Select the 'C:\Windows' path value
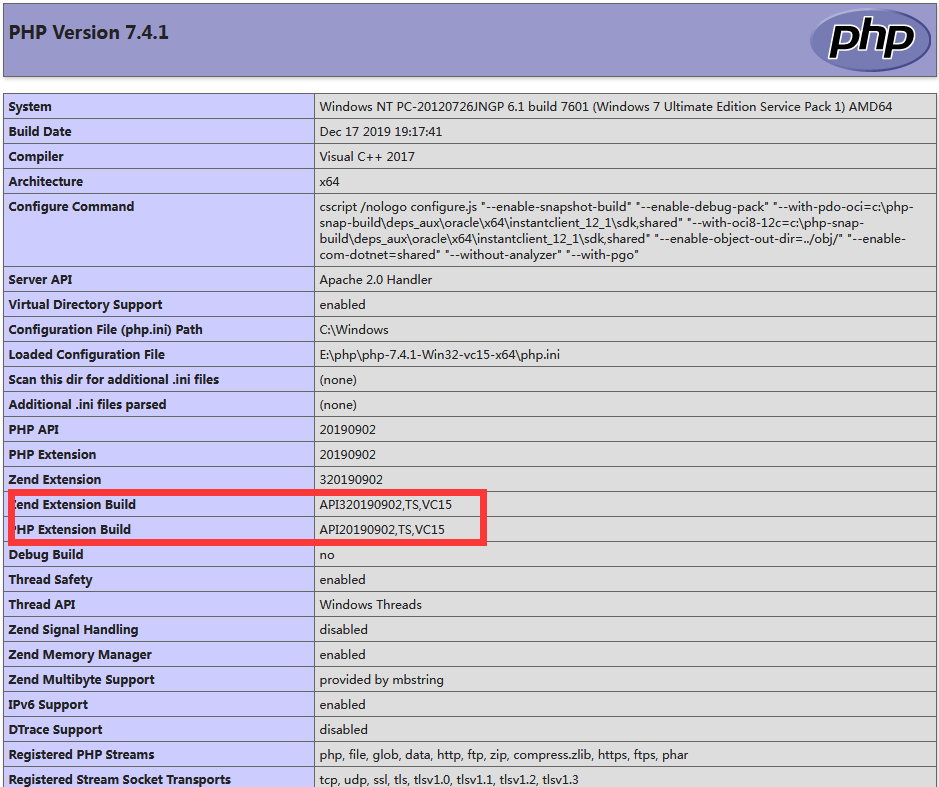The width and height of the screenshot is (939, 787). point(354,330)
